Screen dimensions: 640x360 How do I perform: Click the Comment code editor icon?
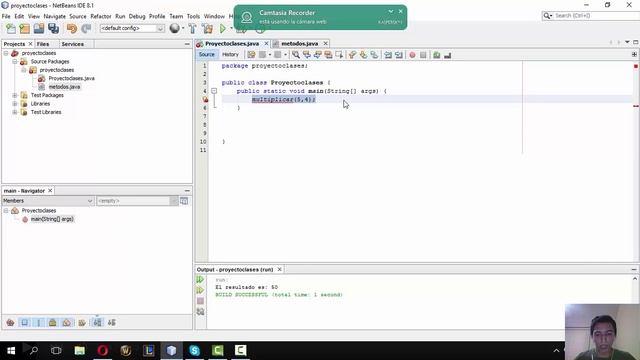437,55
